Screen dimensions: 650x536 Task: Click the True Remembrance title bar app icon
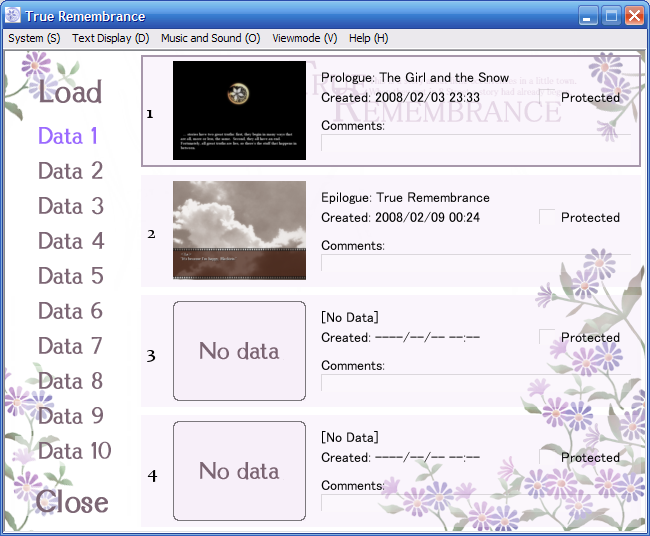[x=12, y=16]
